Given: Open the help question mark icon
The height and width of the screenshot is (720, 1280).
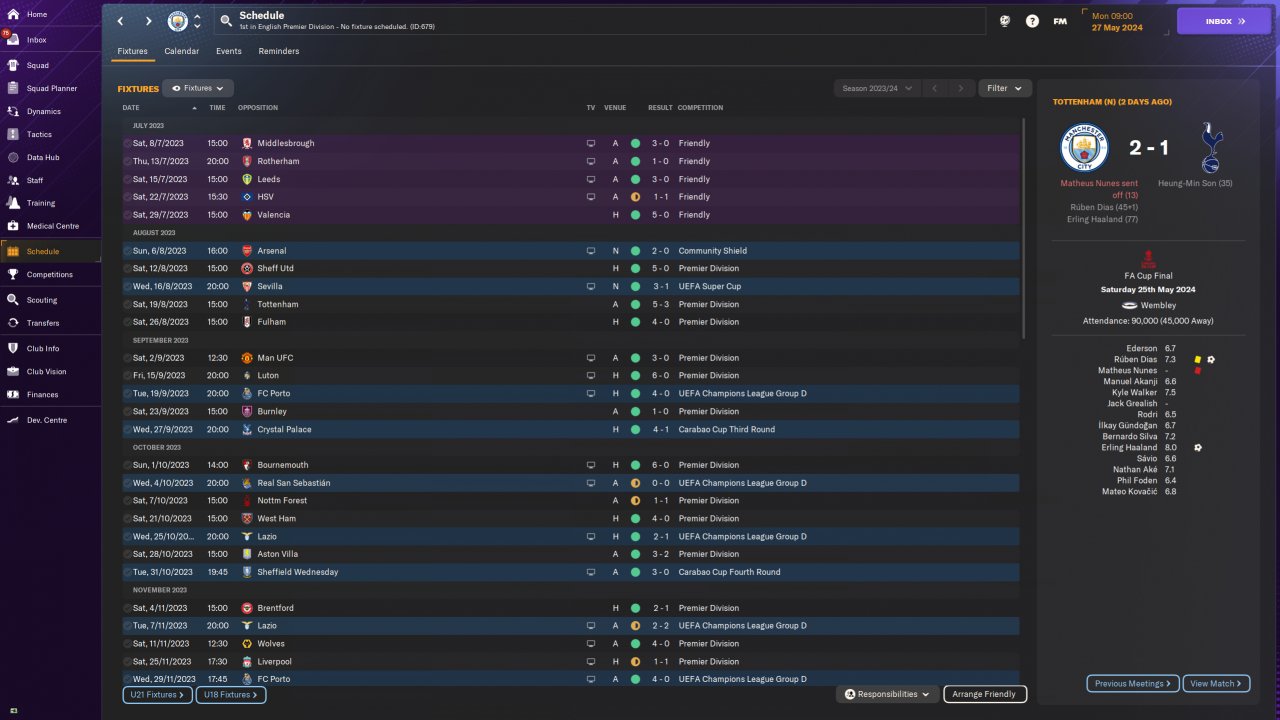Looking at the screenshot, I should [x=1032, y=21].
